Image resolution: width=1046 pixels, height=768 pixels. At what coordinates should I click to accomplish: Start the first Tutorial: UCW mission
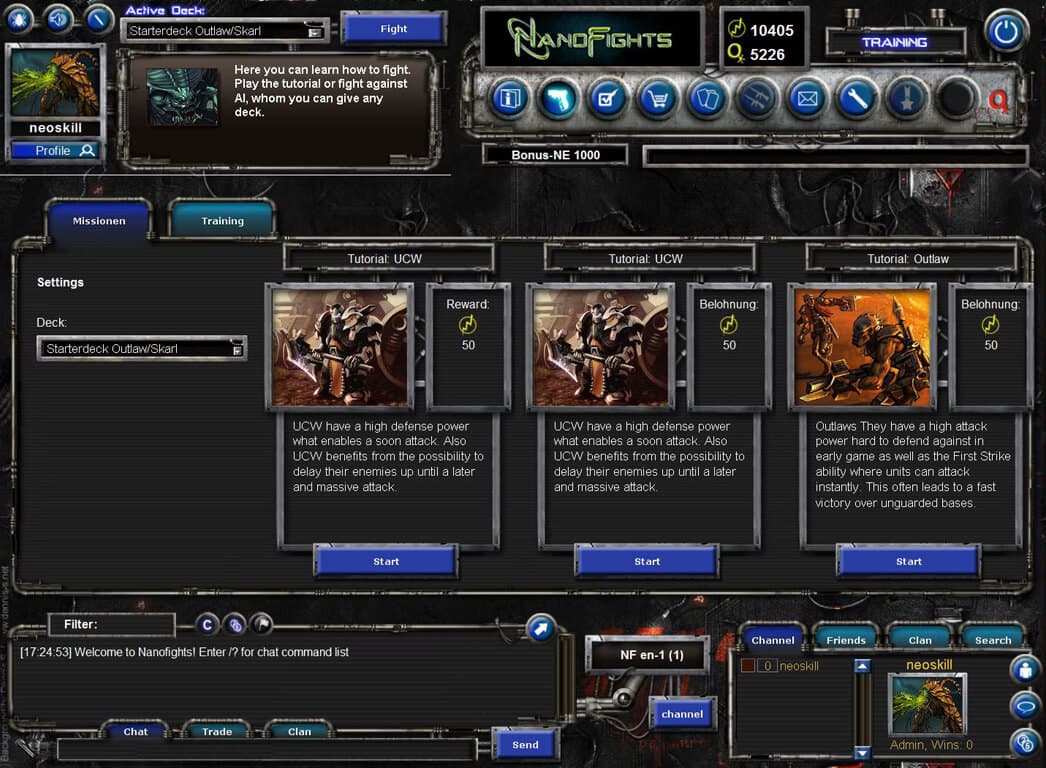click(386, 562)
